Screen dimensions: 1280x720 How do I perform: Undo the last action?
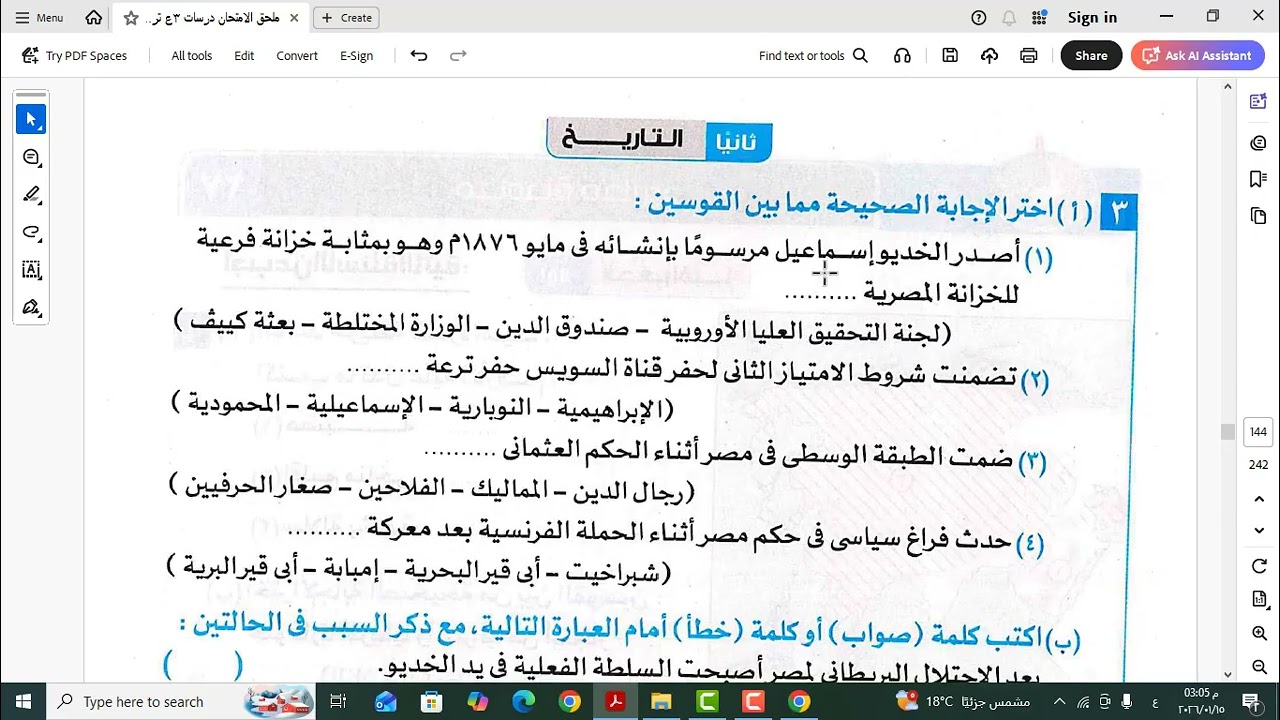point(419,56)
